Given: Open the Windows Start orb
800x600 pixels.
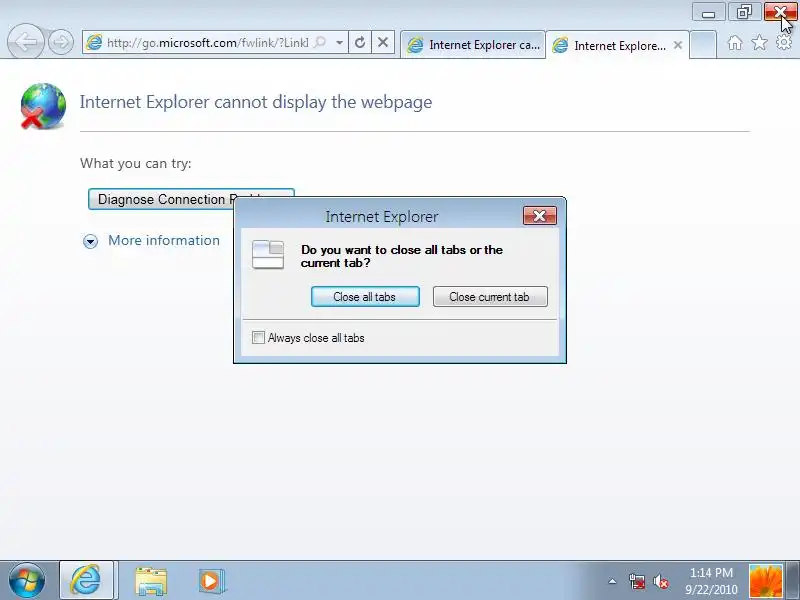Looking at the screenshot, I should (27, 580).
